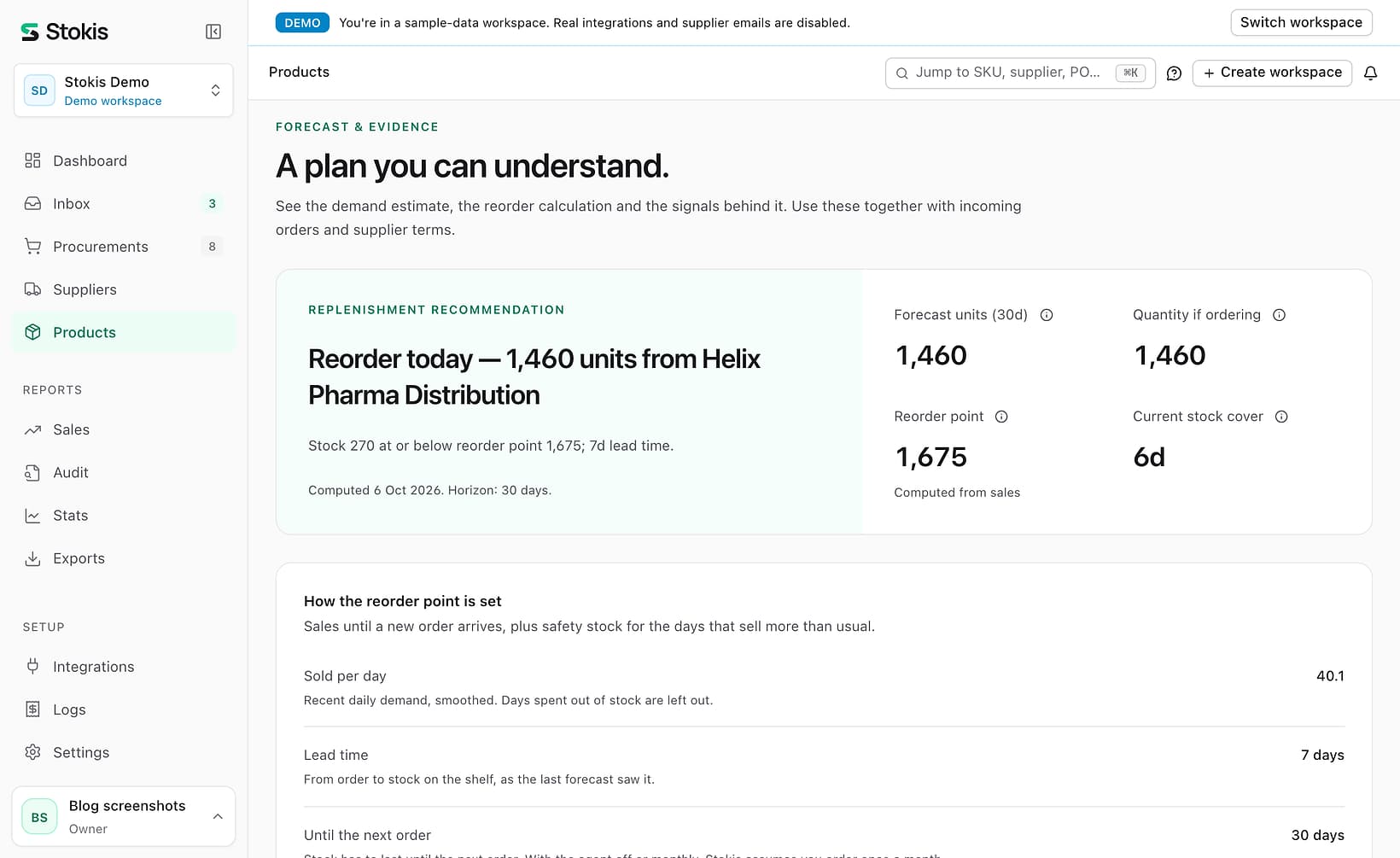Open the help chat icon
The height and width of the screenshot is (858, 1400).
1174,73
